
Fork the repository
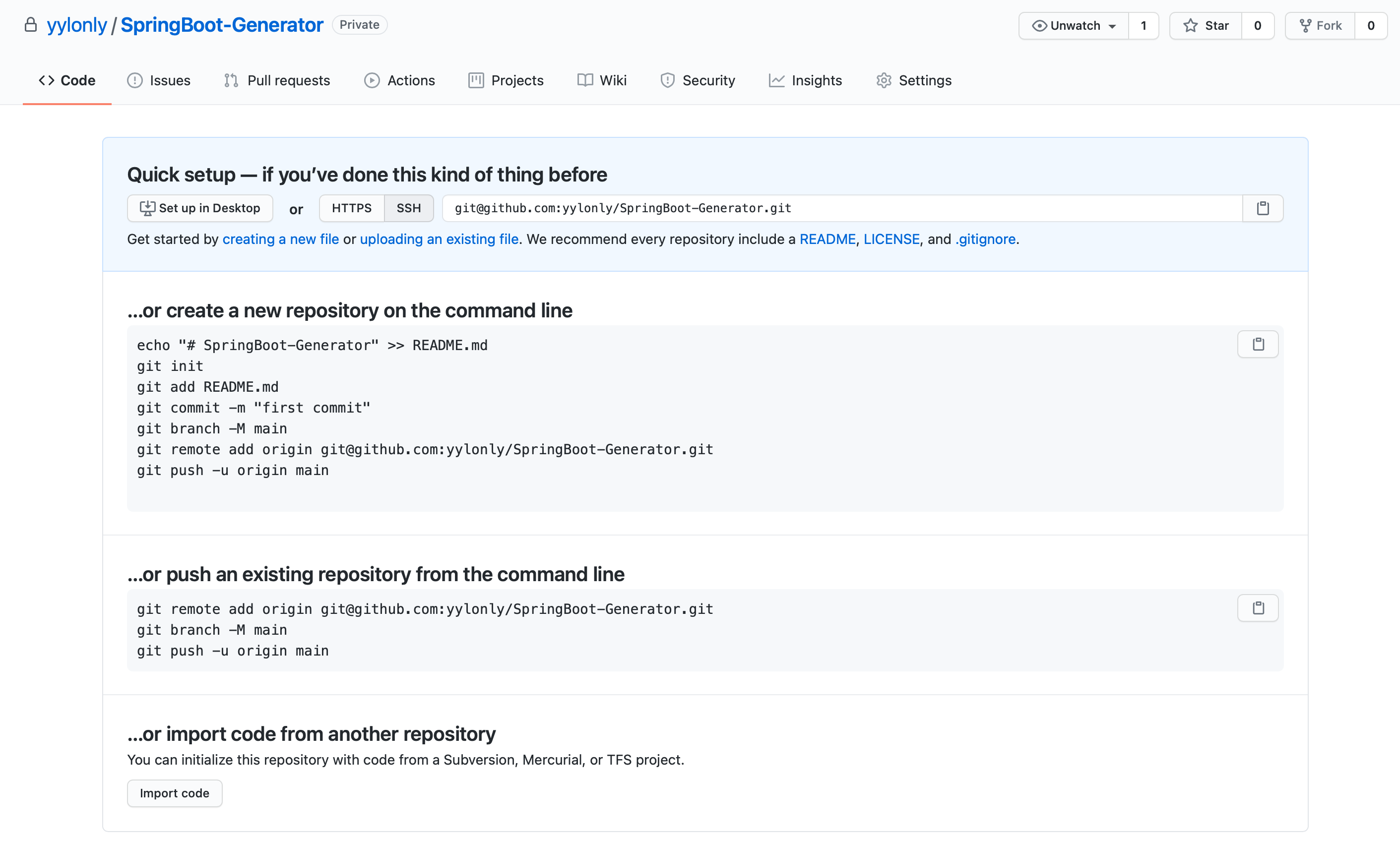(x=1320, y=25)
